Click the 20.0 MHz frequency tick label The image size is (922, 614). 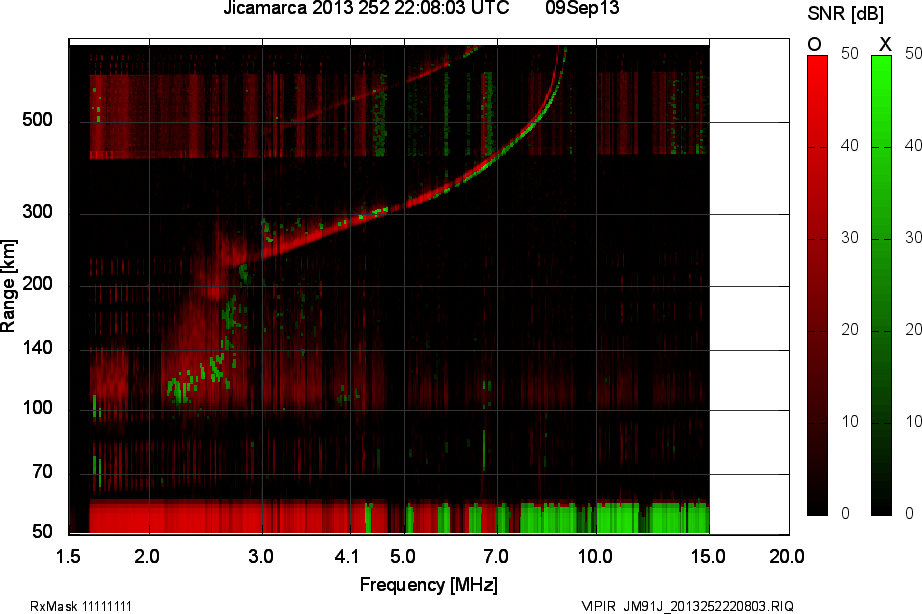point(788,556)
